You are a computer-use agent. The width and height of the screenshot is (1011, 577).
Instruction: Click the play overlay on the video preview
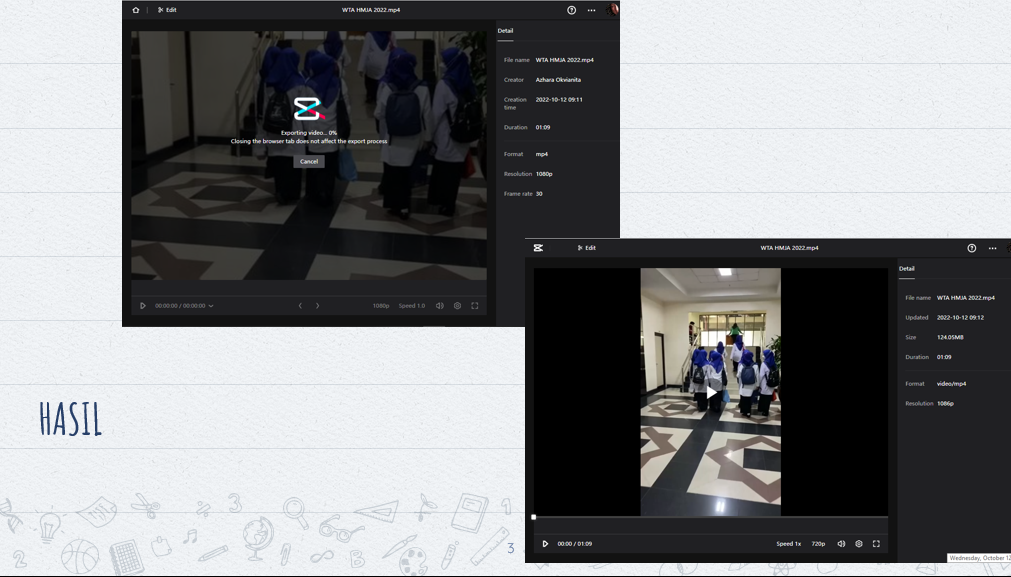(x=711, y=392)
